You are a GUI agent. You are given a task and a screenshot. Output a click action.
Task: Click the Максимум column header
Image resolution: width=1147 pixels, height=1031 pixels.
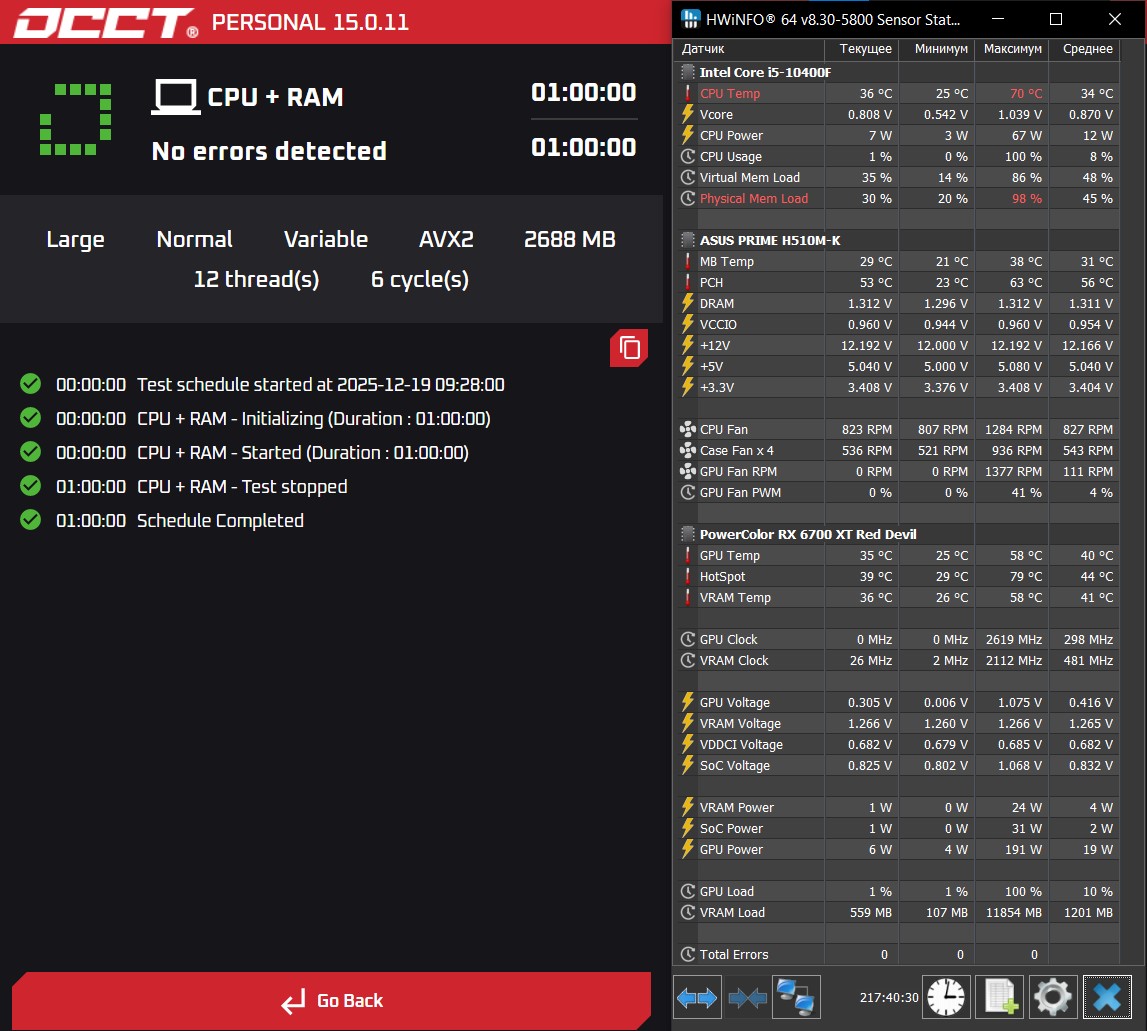click(x=1012, y=49)
